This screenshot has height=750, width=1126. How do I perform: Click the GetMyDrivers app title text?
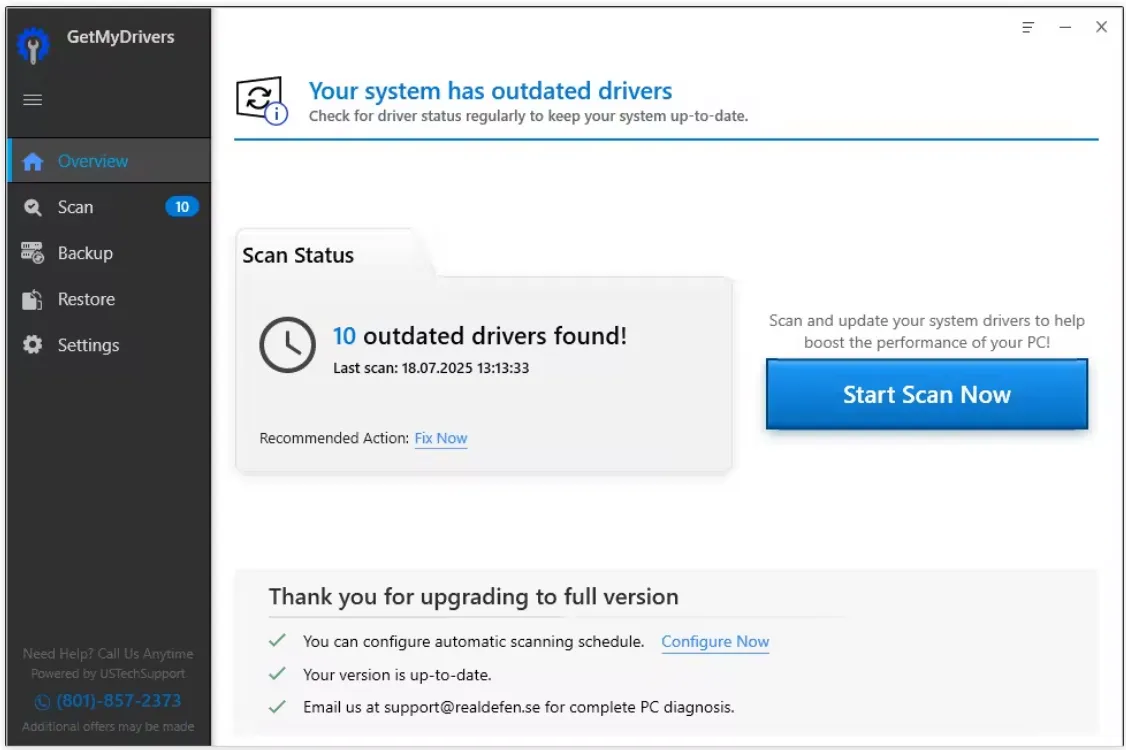(121, 37)
